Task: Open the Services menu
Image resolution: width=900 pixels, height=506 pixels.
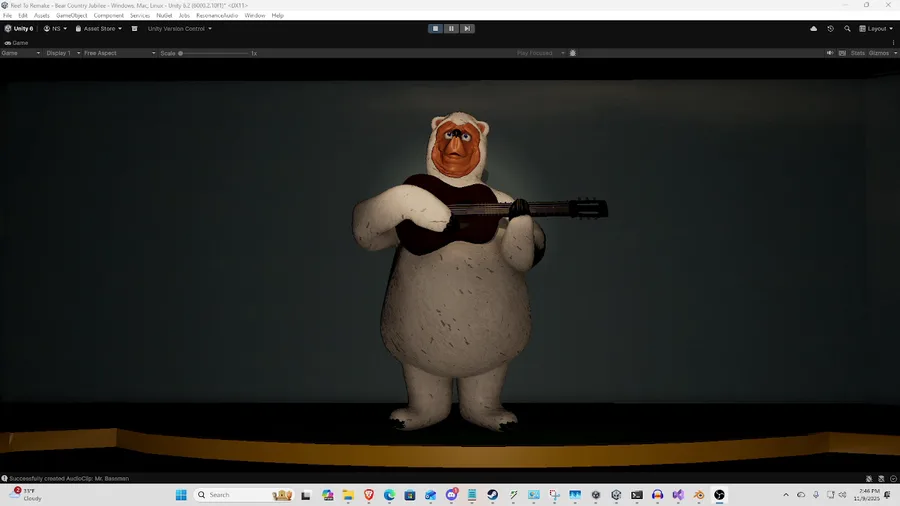Action: pos(139,15)
